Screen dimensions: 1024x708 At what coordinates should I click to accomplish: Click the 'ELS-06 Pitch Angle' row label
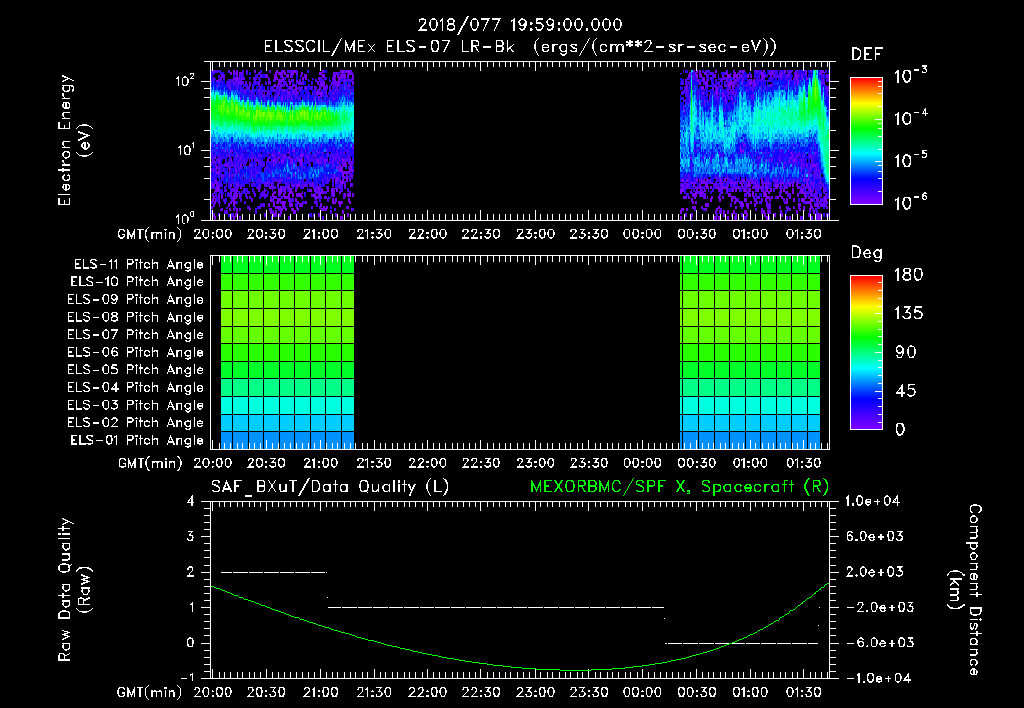tap(136, 353)
